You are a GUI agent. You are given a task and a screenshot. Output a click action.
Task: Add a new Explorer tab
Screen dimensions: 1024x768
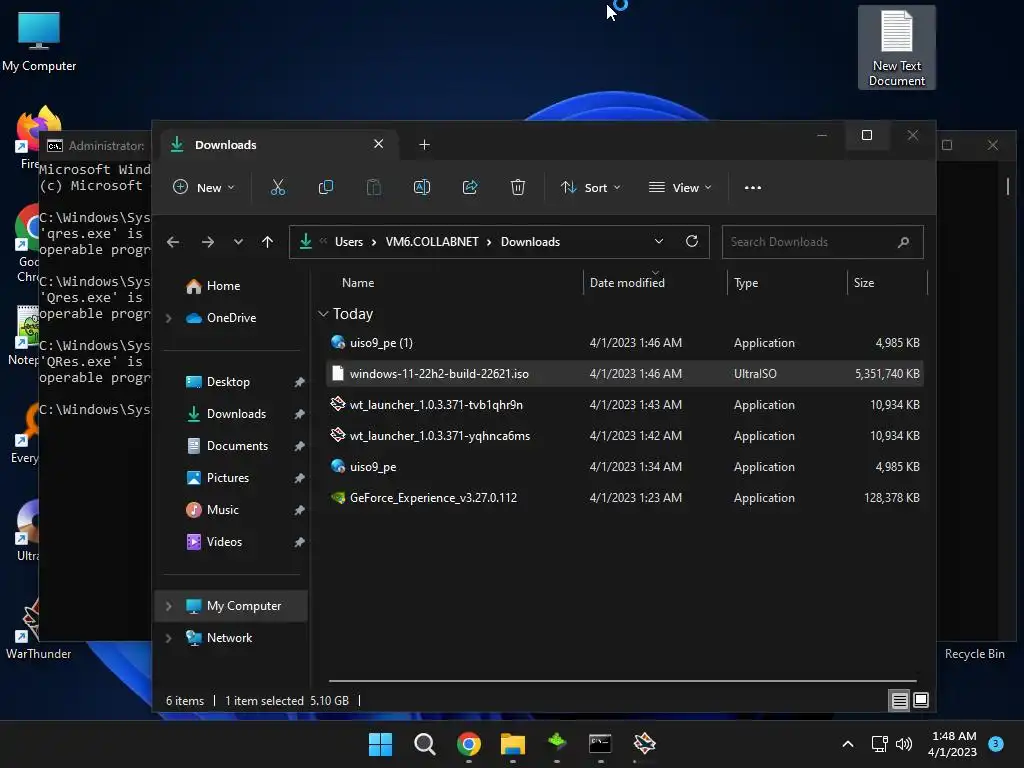[424, 144]
